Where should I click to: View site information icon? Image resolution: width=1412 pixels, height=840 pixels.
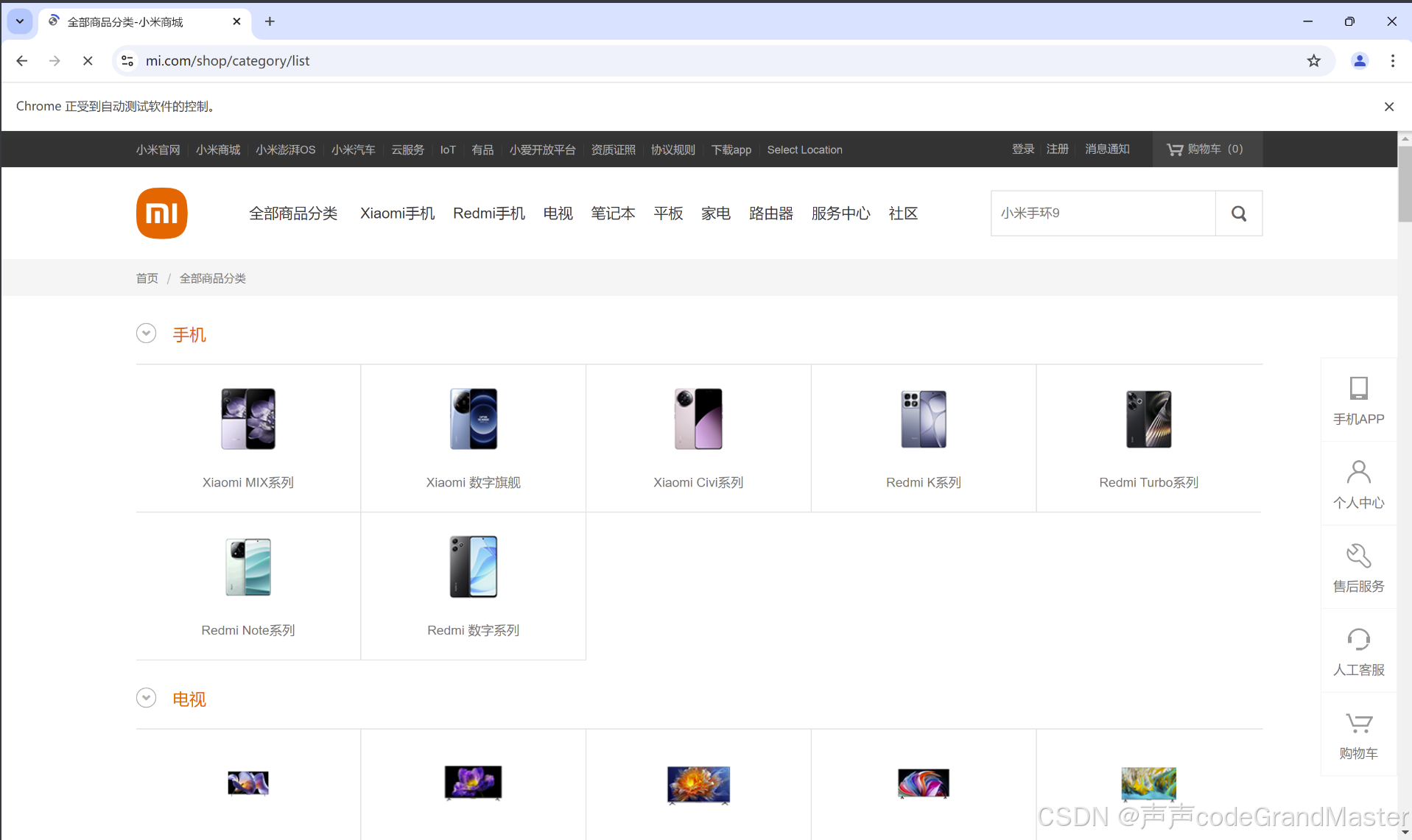point(127,61)
